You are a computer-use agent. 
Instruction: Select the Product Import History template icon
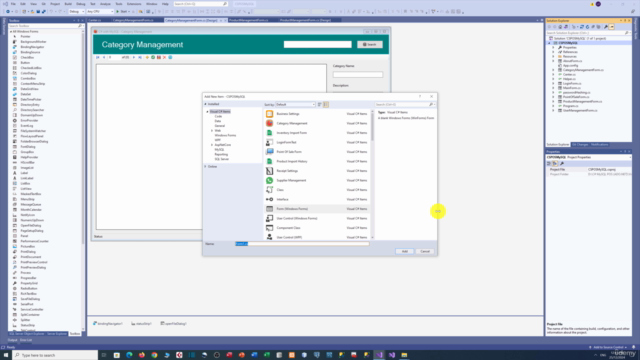(x=269, y=161)
